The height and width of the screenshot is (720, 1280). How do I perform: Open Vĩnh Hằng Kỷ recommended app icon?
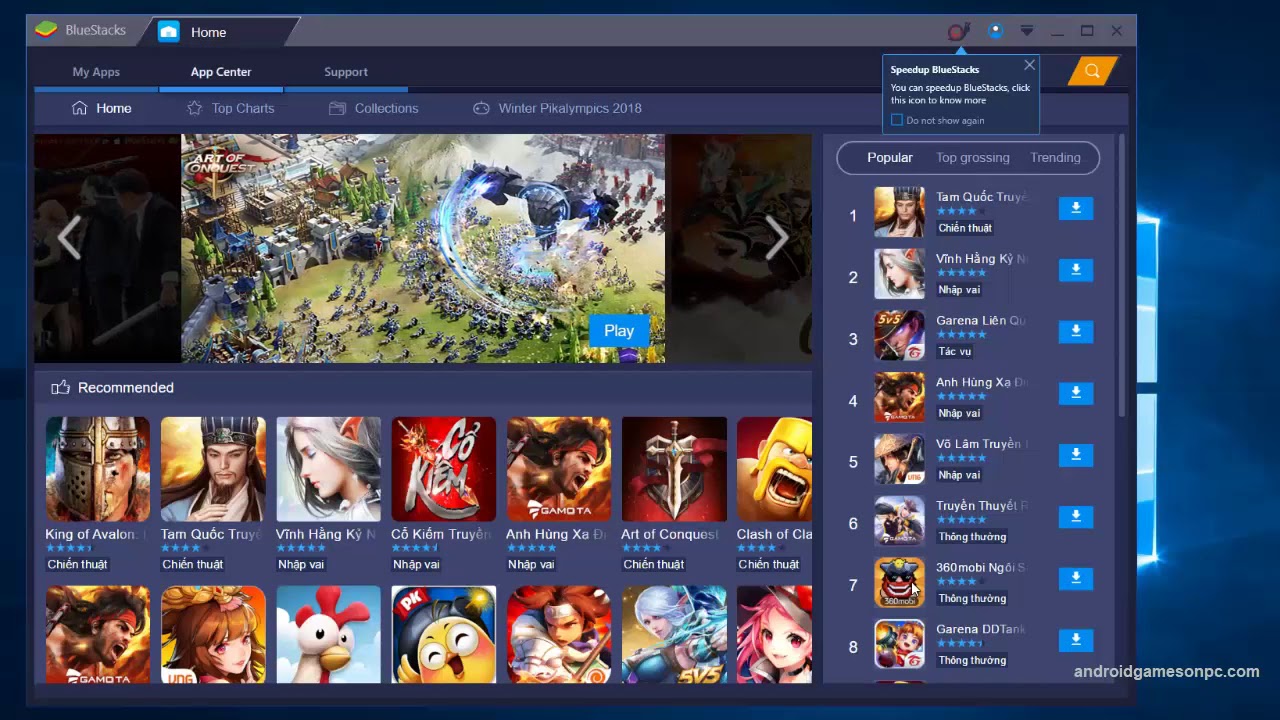[x=328, y=469]
